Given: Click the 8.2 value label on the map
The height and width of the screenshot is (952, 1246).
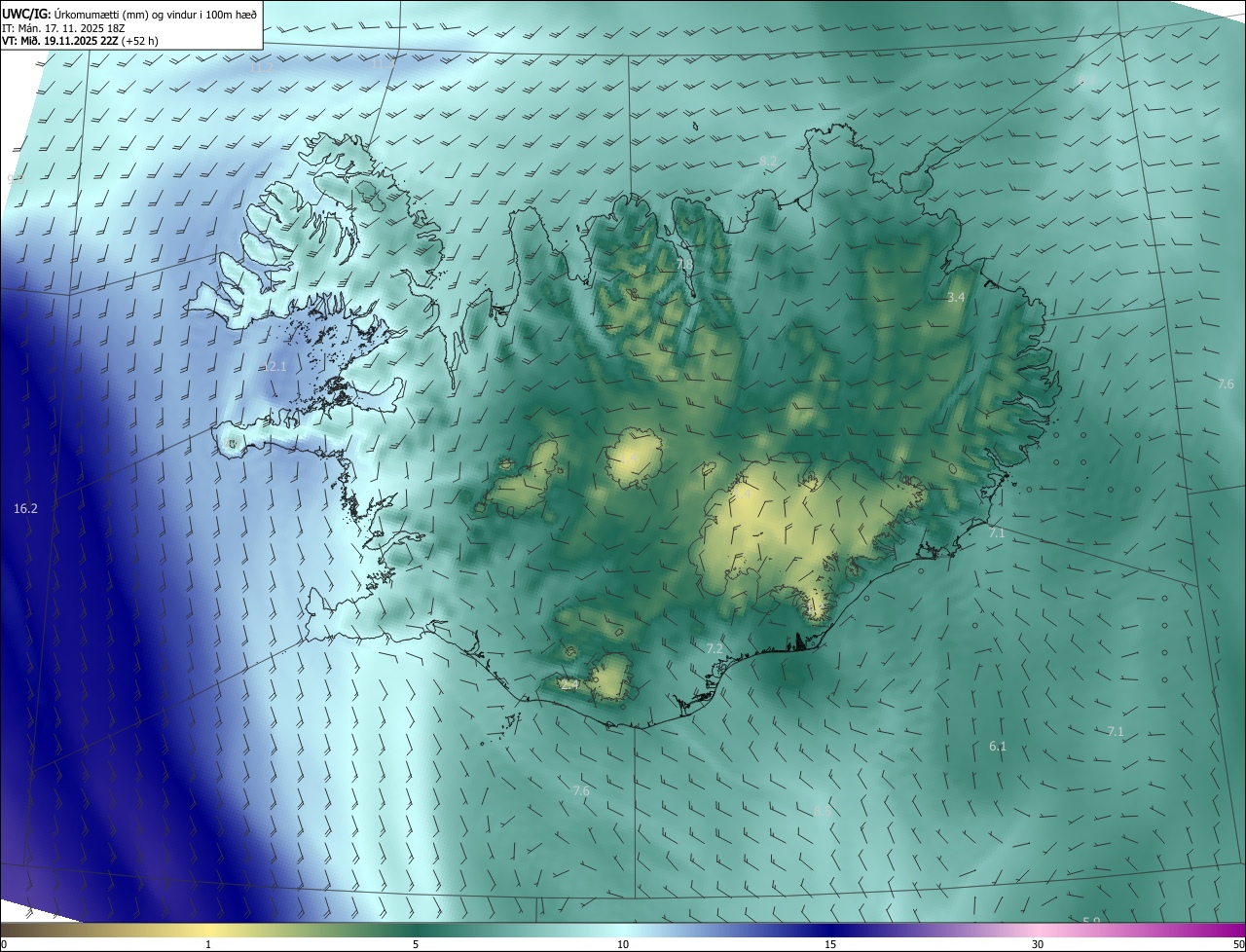Looking at the screenshot, I should (768, 160).
